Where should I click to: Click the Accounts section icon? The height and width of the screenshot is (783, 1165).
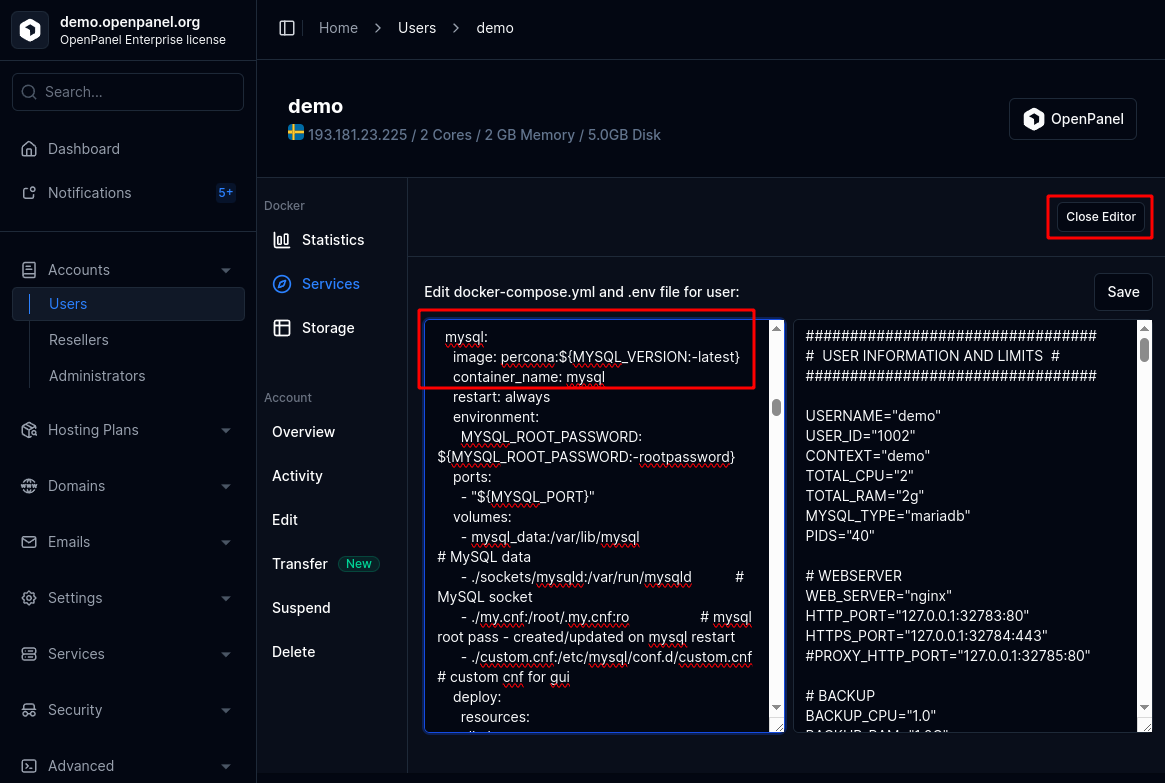pyautogui.click(x=29, y=270)
